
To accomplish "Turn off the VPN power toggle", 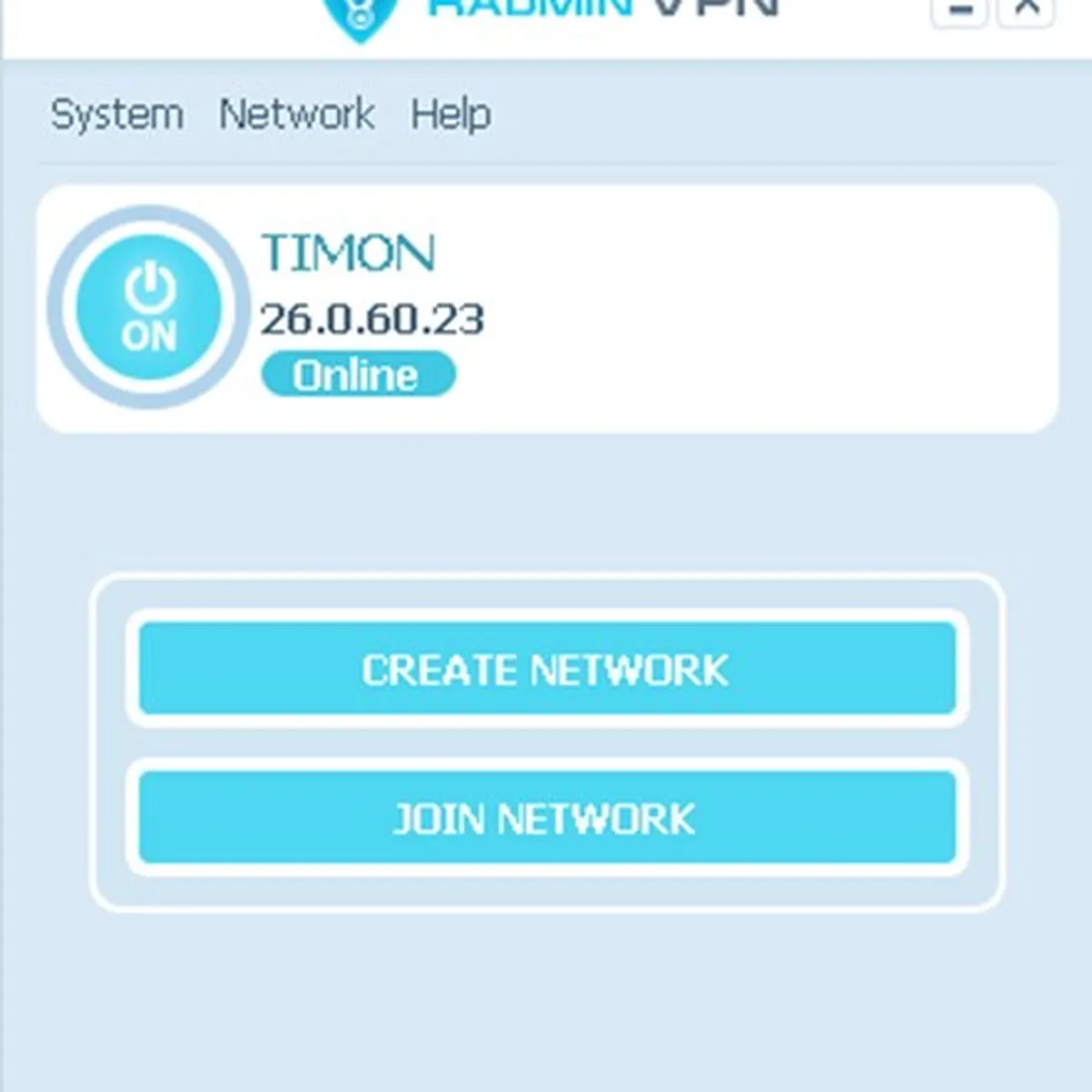I will [148, 308].
